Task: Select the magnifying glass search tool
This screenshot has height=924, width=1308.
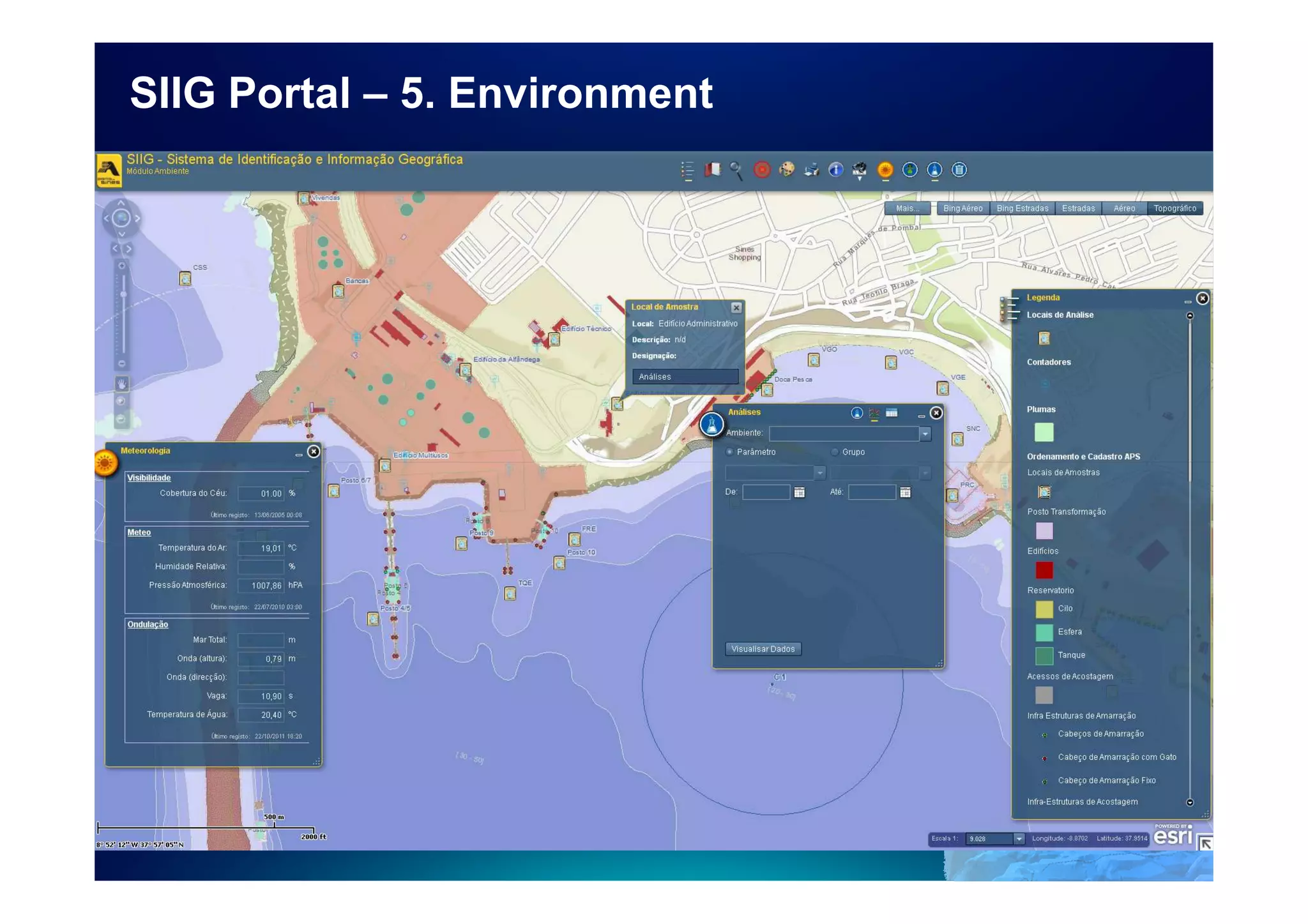Action: click(736, 170)
